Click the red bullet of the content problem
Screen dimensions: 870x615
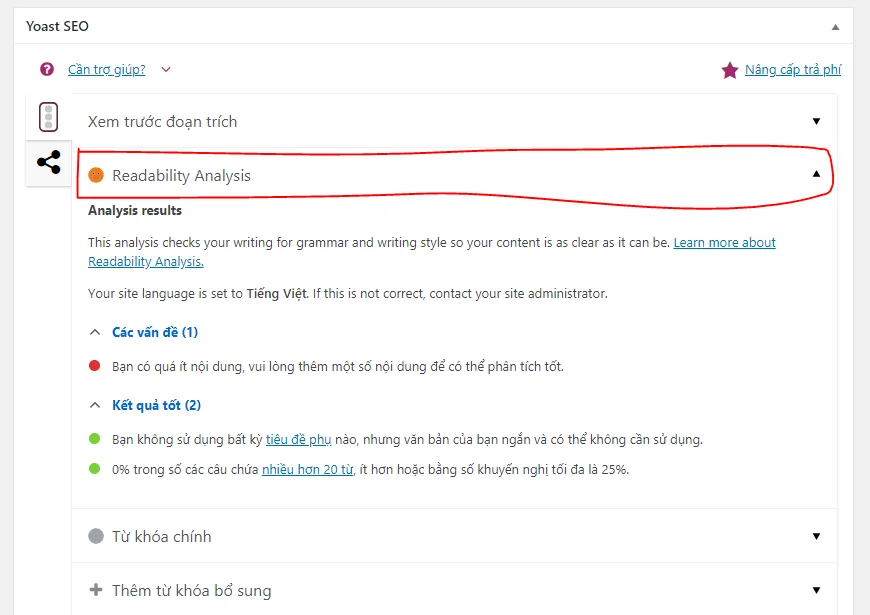click(x=94, y=366)
